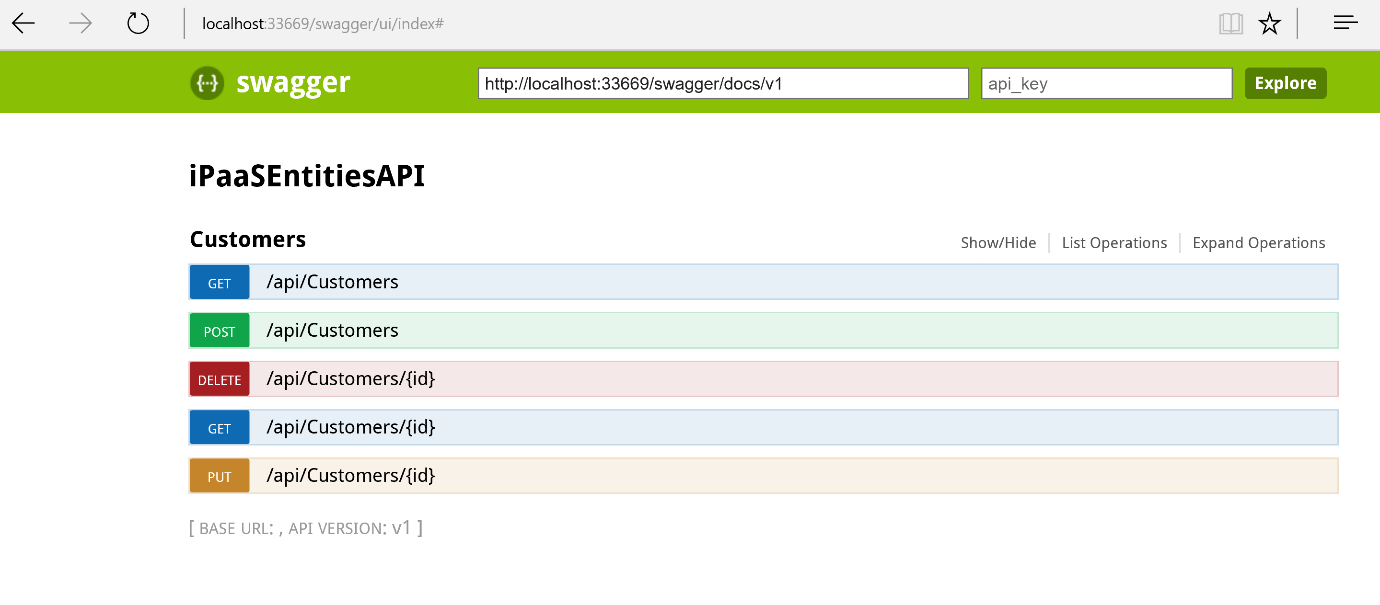Click List Operations link

click(x=1114, y=243)
